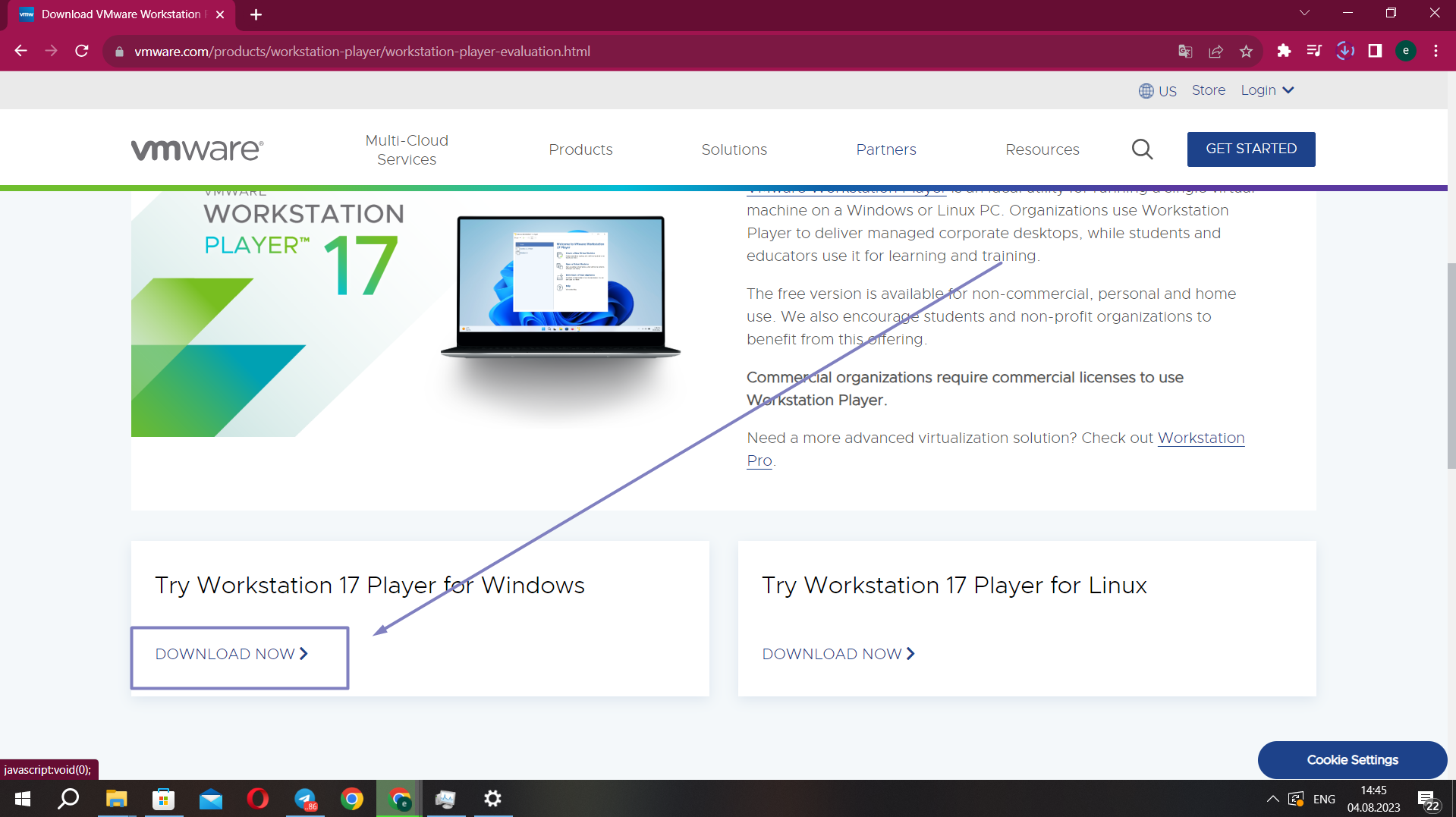
Task: Open a new browser tab
Action: pos(256,14)
